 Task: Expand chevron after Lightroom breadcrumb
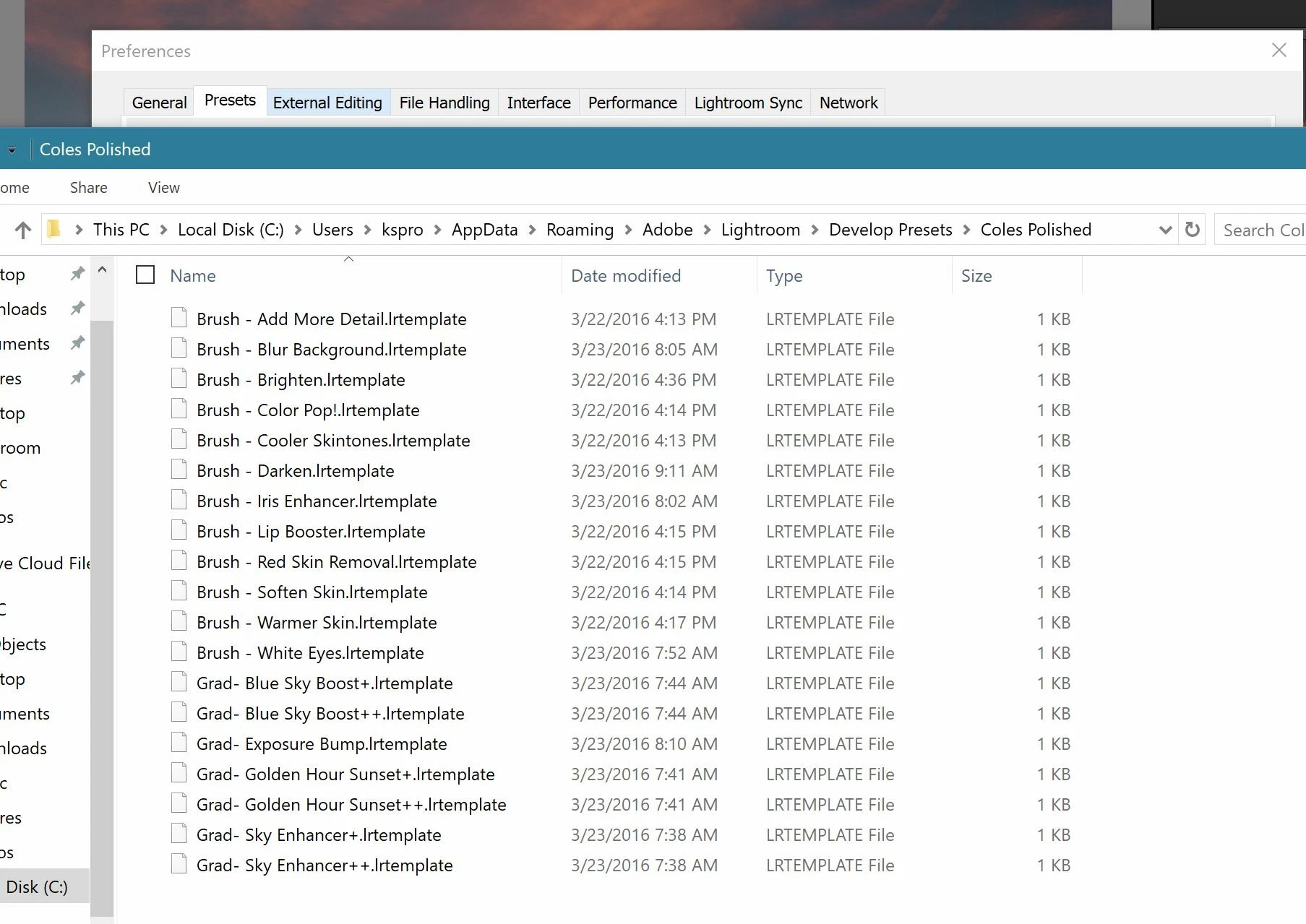(x=815, y=230)
